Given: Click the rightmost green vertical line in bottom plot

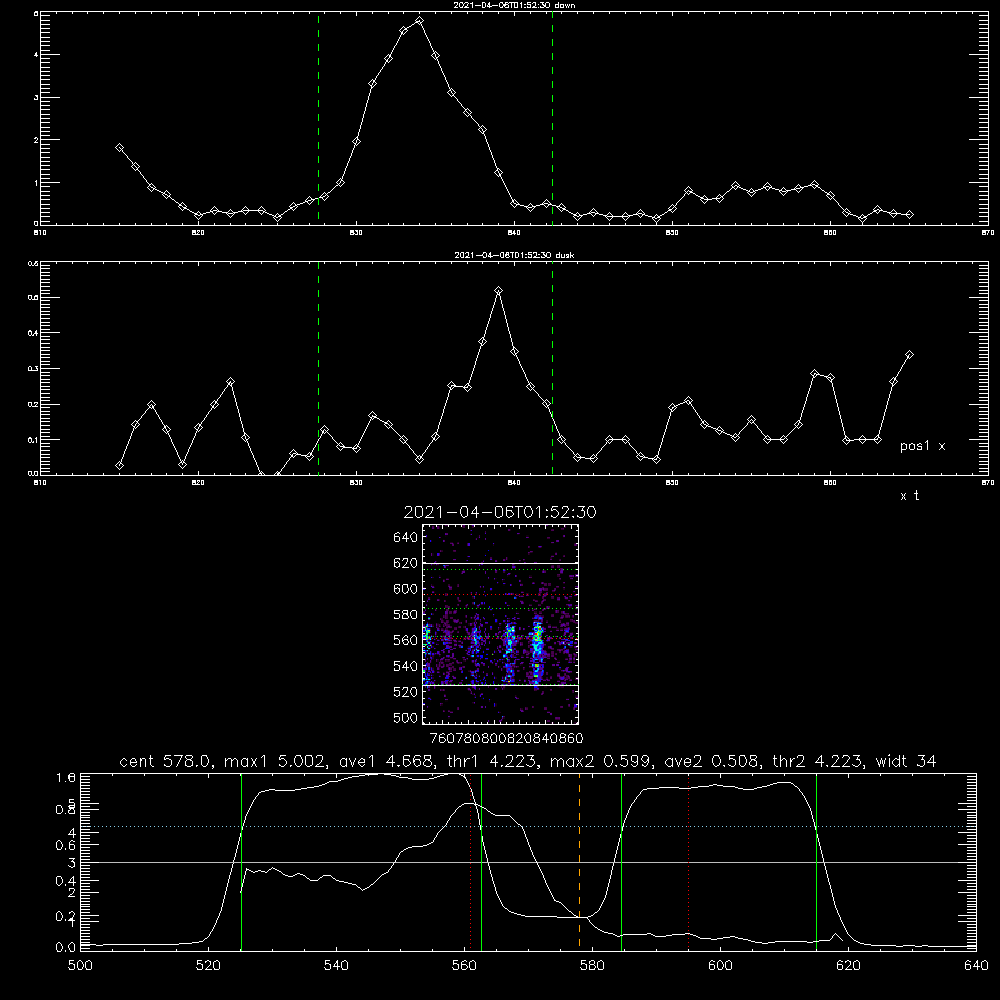Looking at the screenshot, I should (x=816, y=861).
